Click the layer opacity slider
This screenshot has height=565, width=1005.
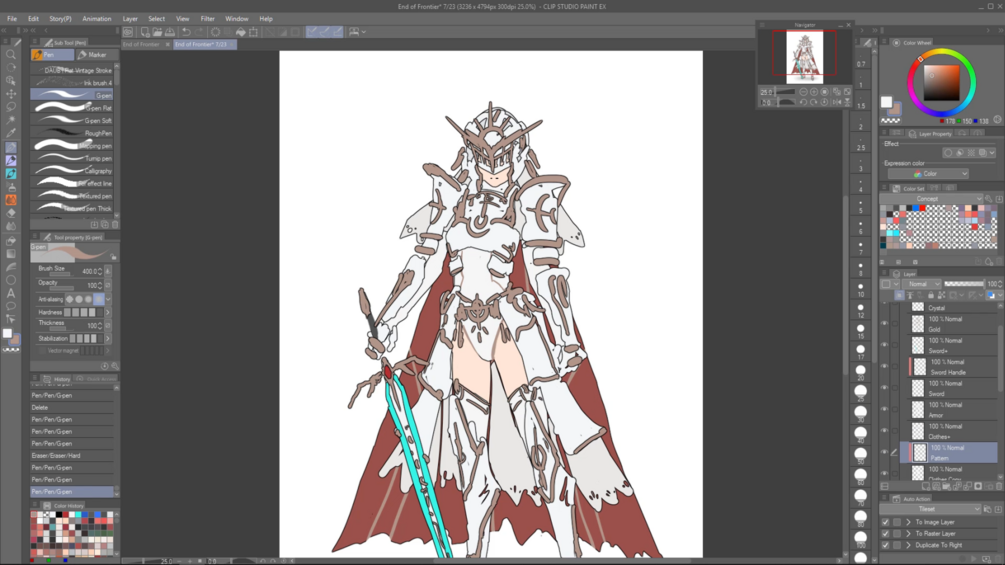(x=964, y=284)
